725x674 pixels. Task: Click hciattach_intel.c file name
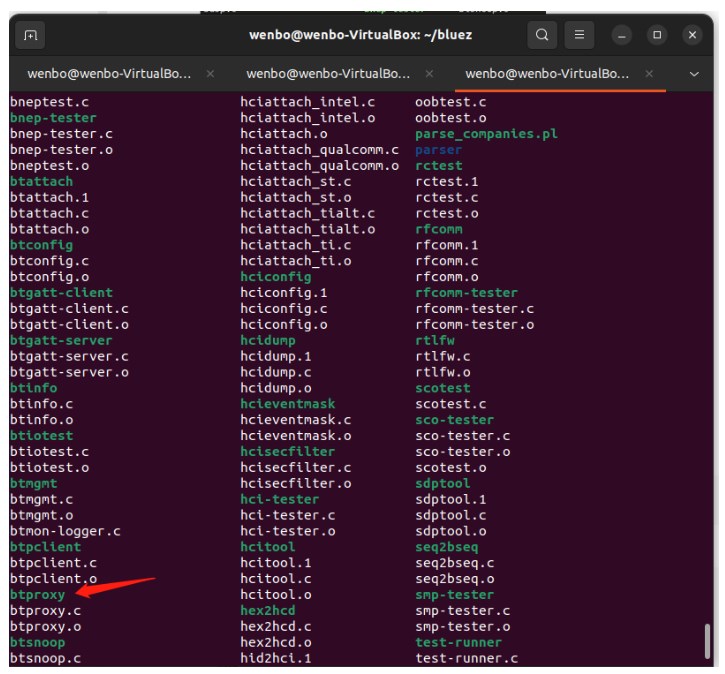tap(307, 102)
